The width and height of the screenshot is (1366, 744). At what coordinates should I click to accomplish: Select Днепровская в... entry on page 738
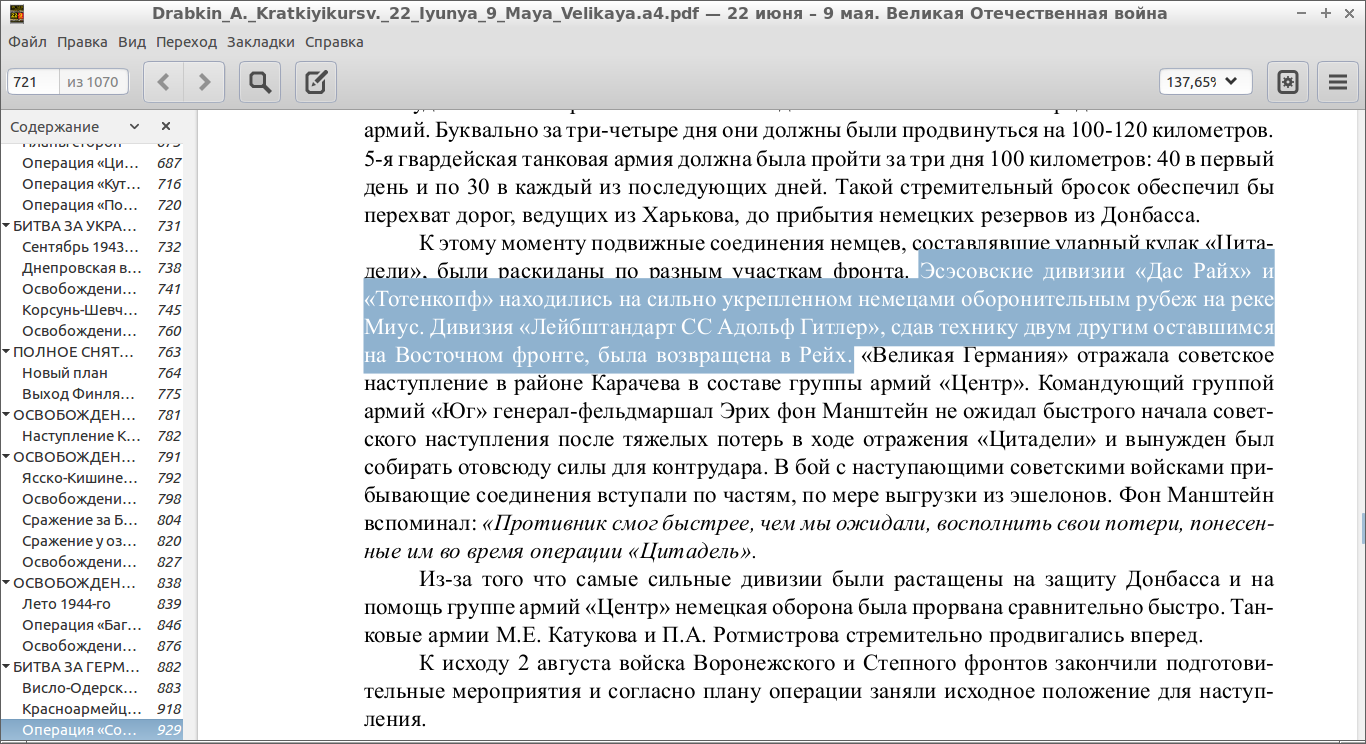click(x=82, y=268)
